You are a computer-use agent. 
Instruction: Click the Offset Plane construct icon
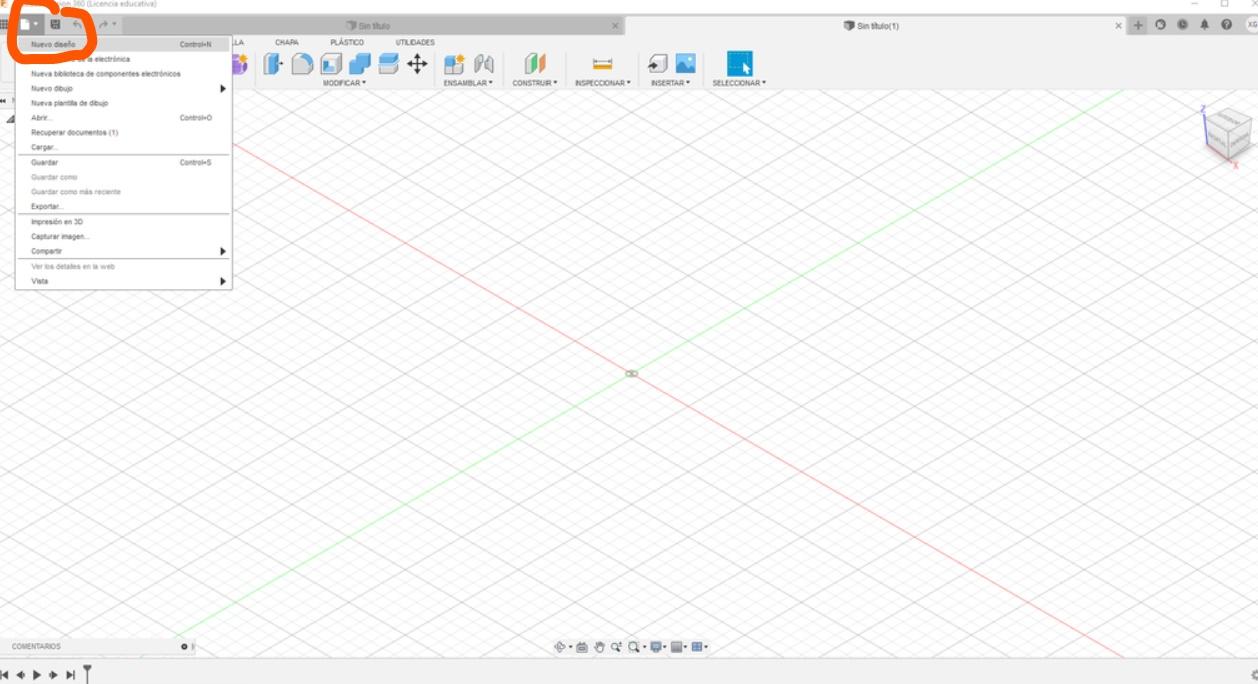(x=535, y=64)
